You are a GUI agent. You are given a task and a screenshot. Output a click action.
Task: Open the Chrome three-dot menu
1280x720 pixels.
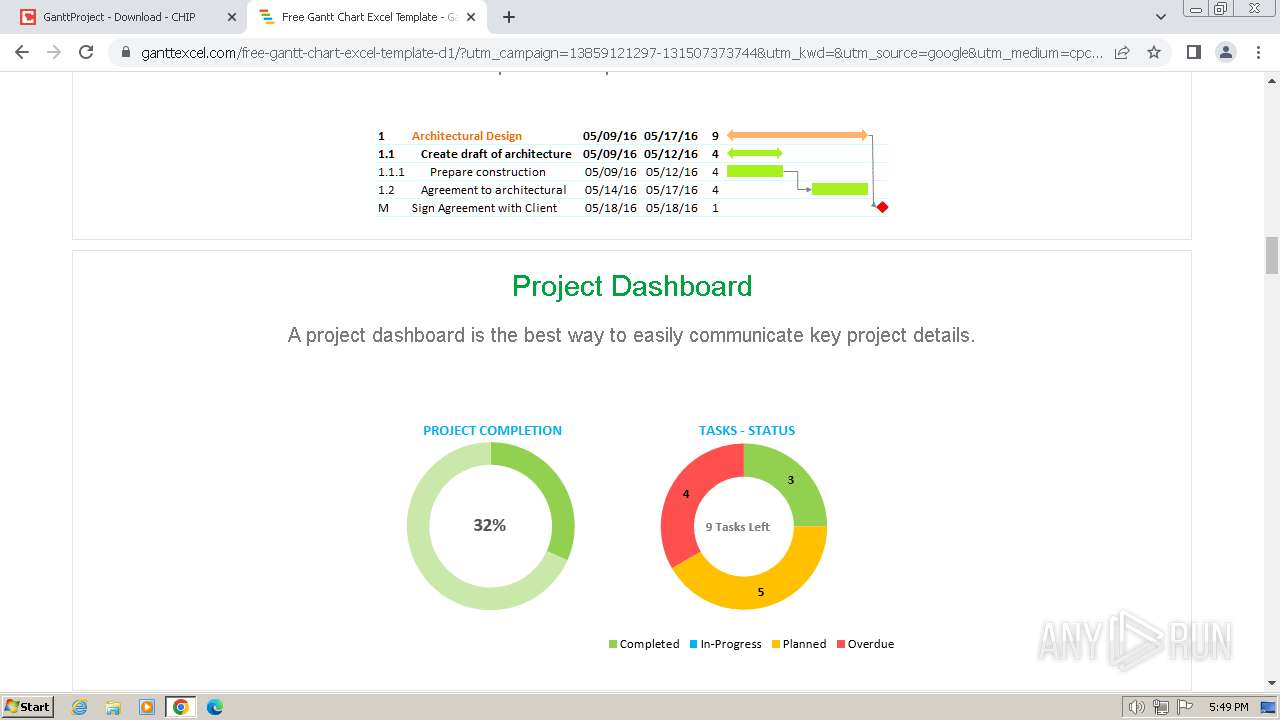pos(1258,52)
